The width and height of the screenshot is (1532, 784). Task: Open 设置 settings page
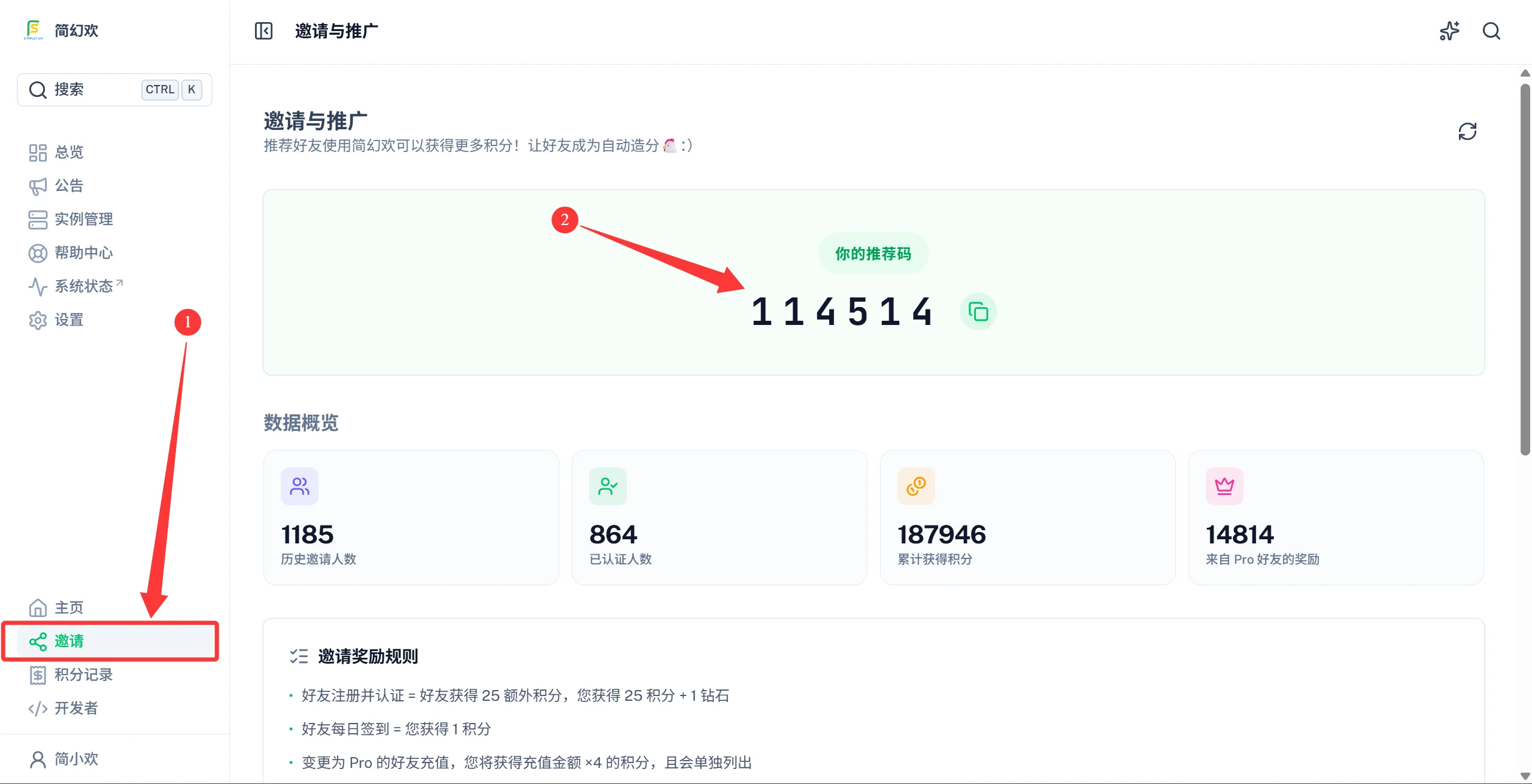(115, 320)
